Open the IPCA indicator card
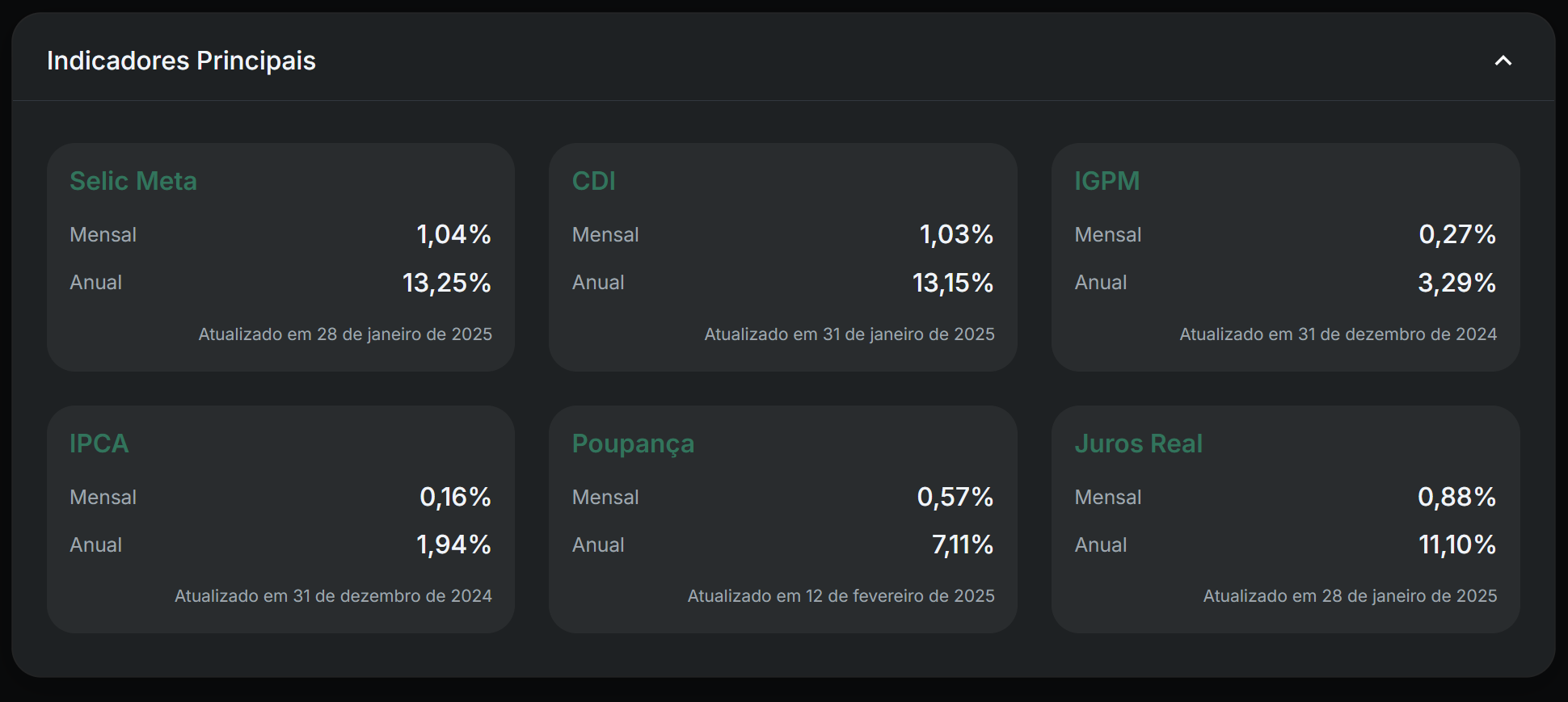This screenshot has width=1568, height=702. 99,443
